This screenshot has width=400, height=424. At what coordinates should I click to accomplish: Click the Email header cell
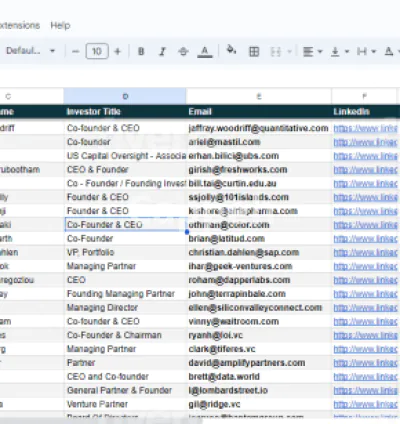coord(259,112)
